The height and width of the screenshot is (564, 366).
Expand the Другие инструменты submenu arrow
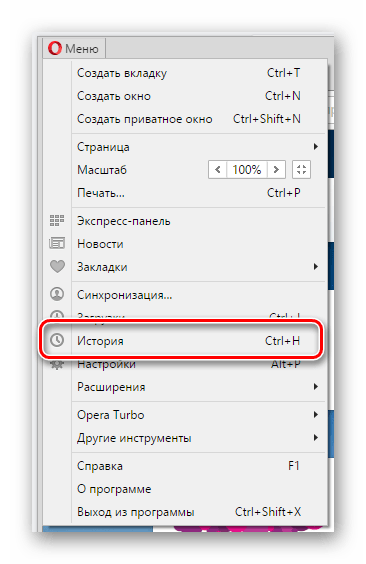pos(315,438)
